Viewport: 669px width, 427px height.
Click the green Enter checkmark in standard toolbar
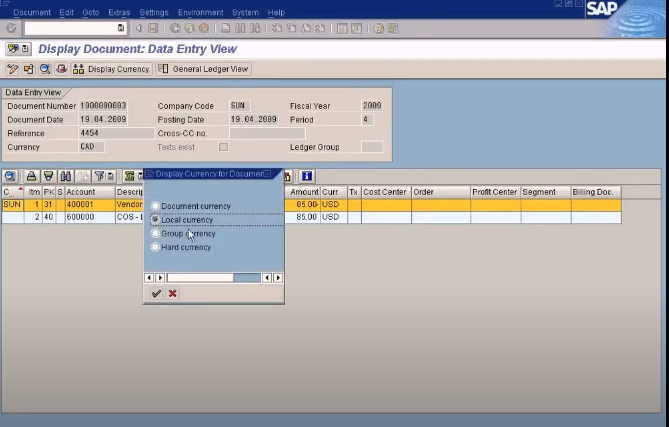[x=12, y=28]
